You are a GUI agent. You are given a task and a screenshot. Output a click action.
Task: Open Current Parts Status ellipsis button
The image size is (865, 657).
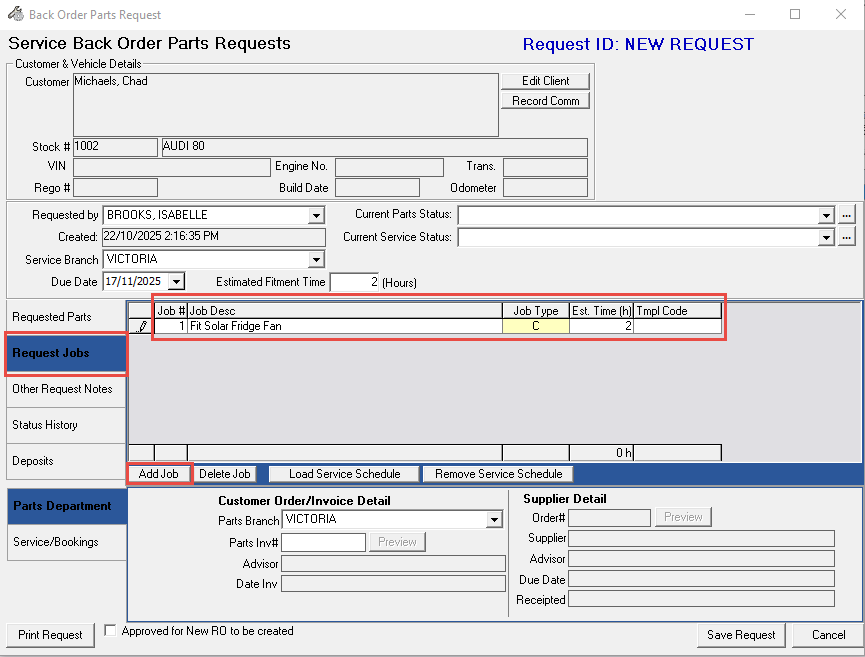click(x=847, y=215)
